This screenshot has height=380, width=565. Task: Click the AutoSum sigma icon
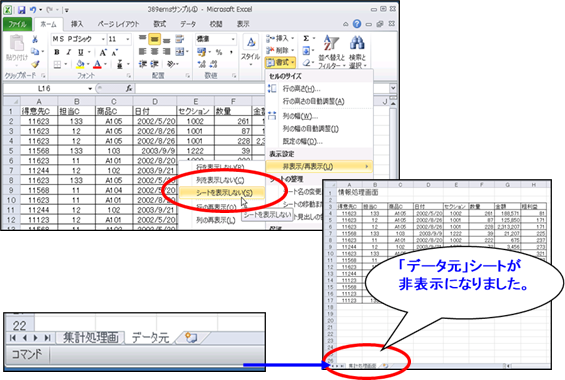(306, 38)
